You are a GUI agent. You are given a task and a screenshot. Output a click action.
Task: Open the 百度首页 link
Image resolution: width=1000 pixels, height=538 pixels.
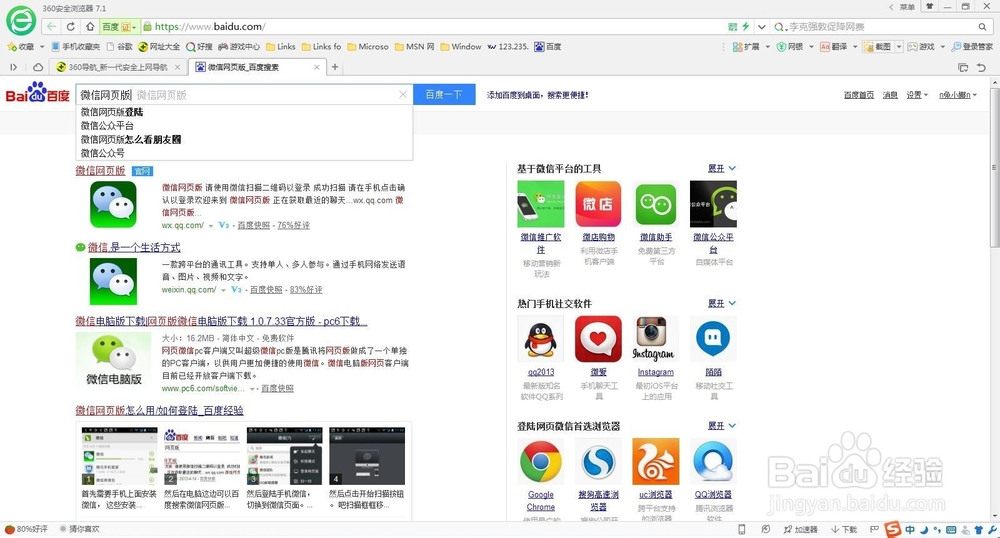(858, 95)
